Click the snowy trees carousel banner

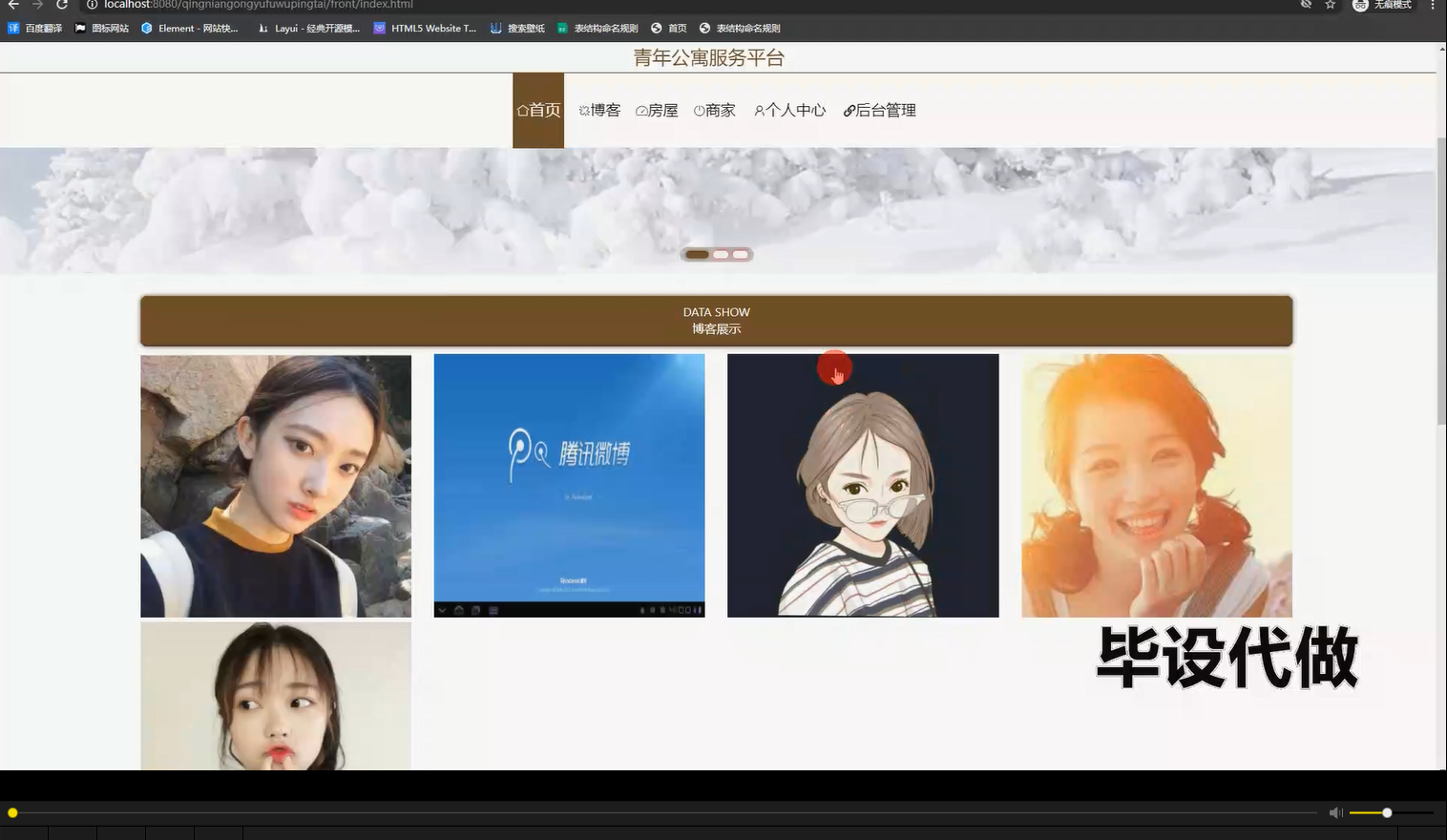pyautogui.click(x=717, y=210)
